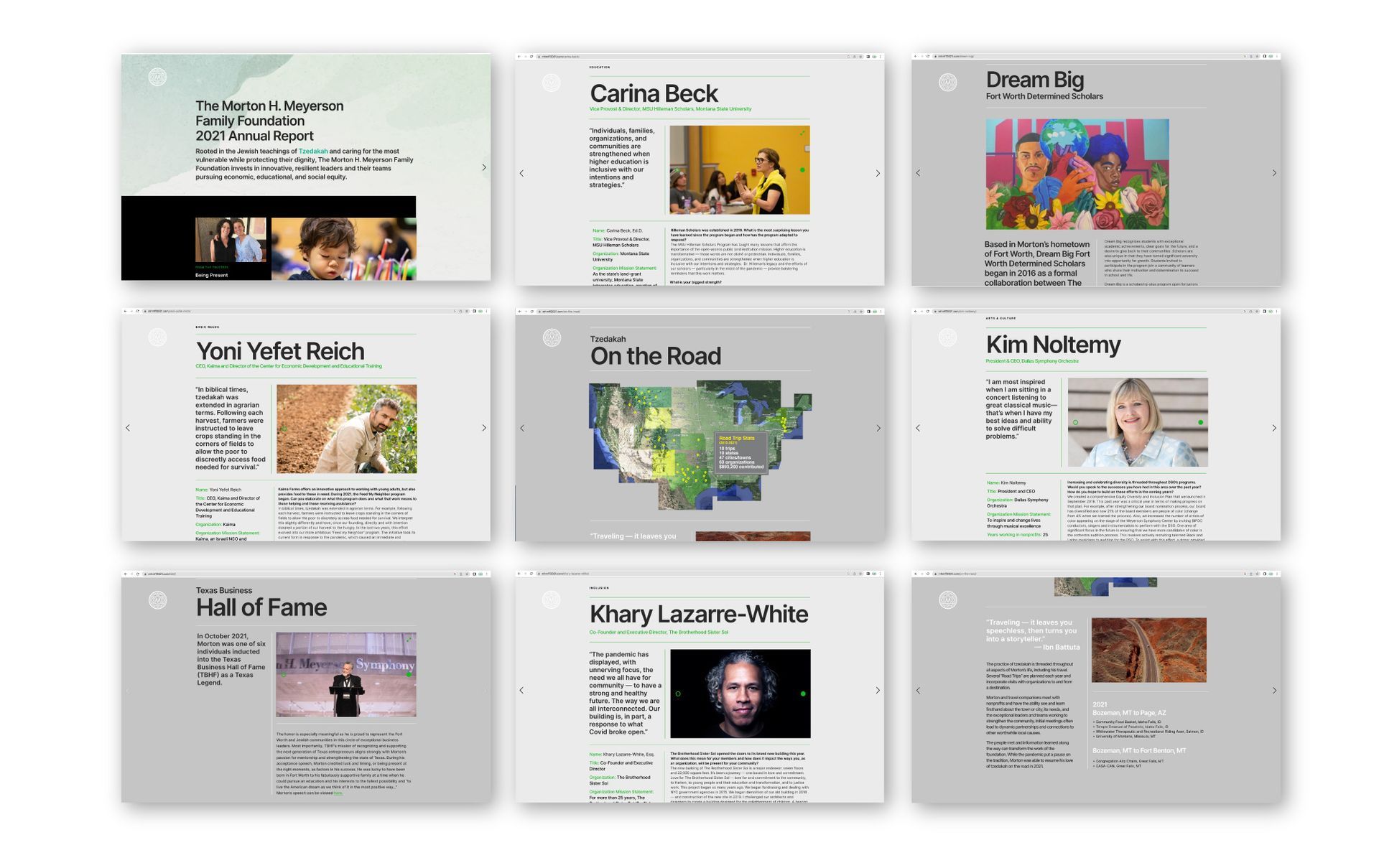The height and width of the screenshot is (868, 1379).
Task: Go to previous page from Kim Noltemy
Action: (918, 428)
